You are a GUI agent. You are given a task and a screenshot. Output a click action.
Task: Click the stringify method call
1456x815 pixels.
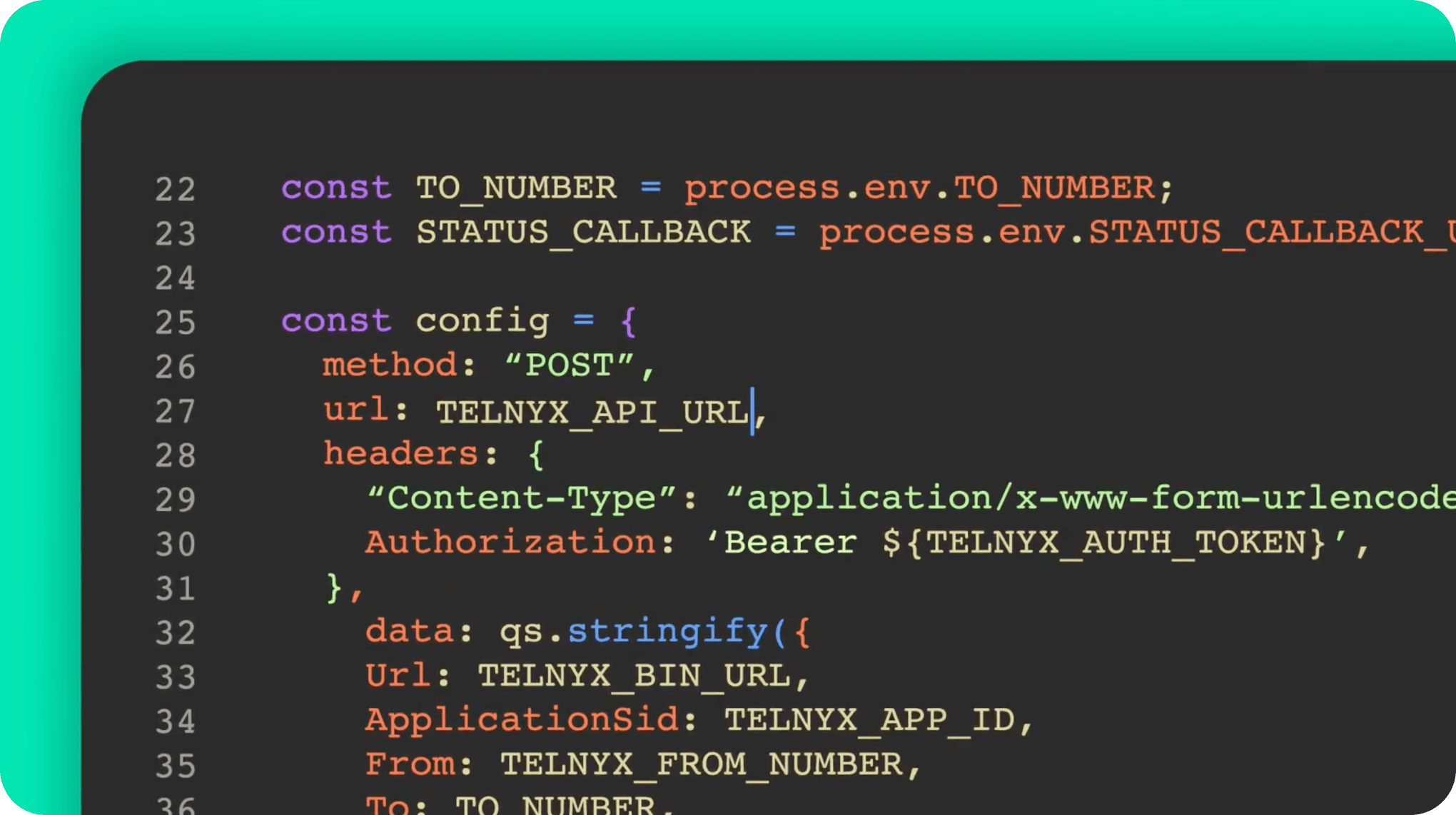pos(667,632)
